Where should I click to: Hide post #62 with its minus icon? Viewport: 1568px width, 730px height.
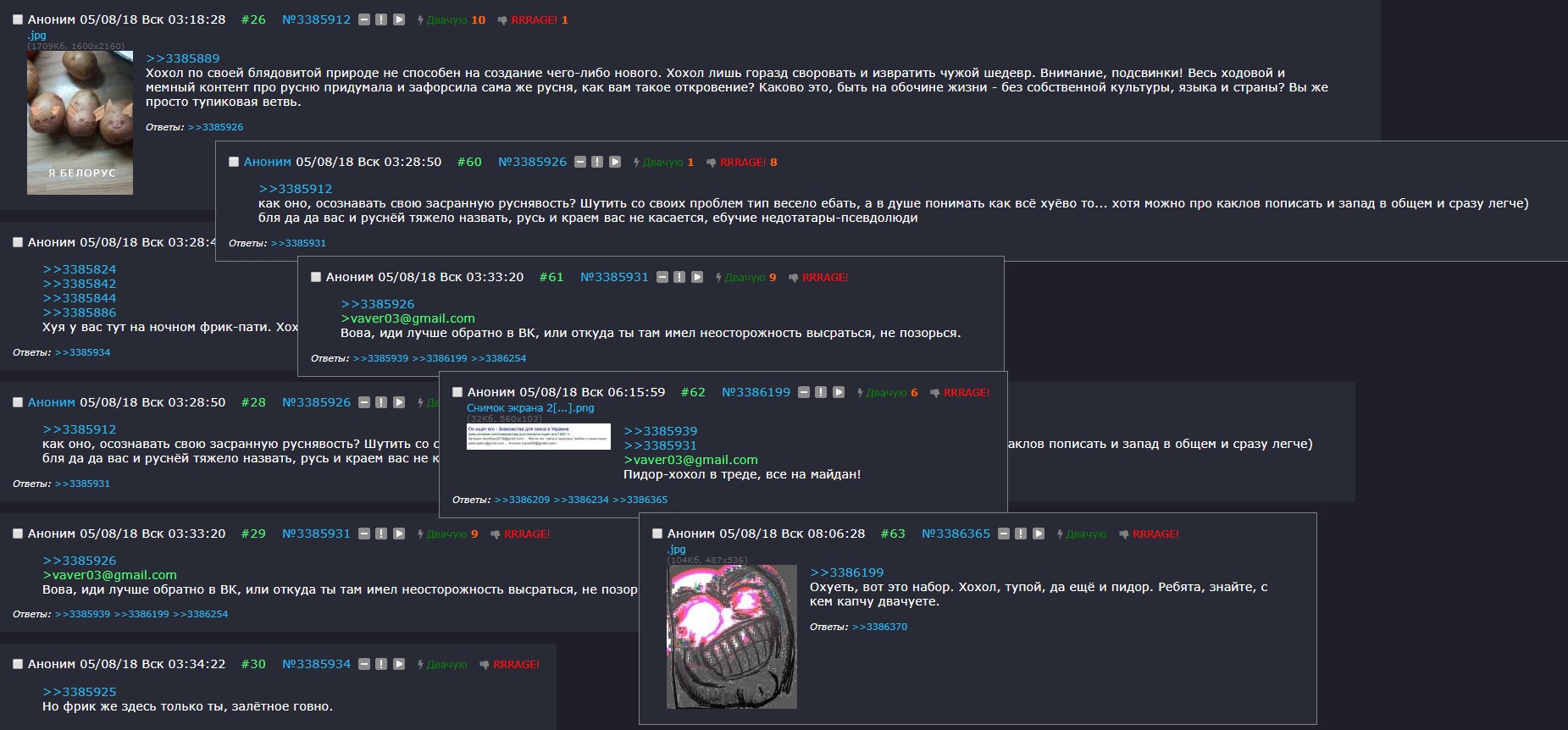tap(804, 392)
